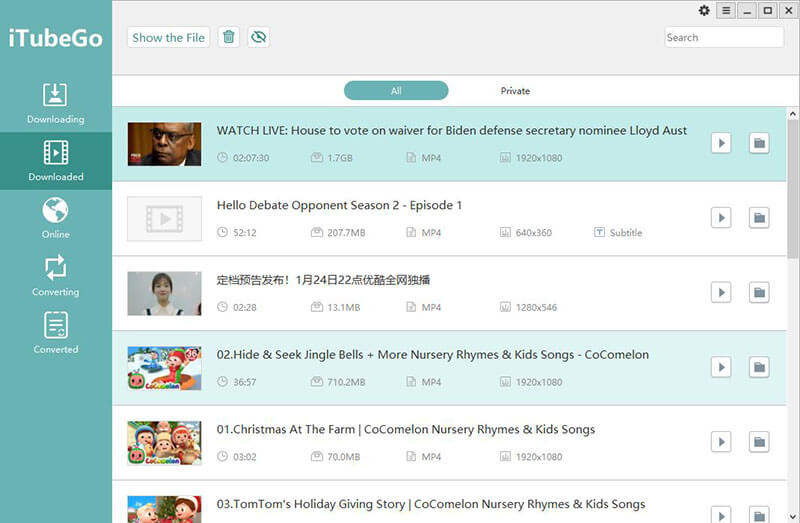The height and width of the screenshot is (523, 800).
Task: Click the placeholder thumbnail of Hello Debate Opponent
Action: [164, 218]
